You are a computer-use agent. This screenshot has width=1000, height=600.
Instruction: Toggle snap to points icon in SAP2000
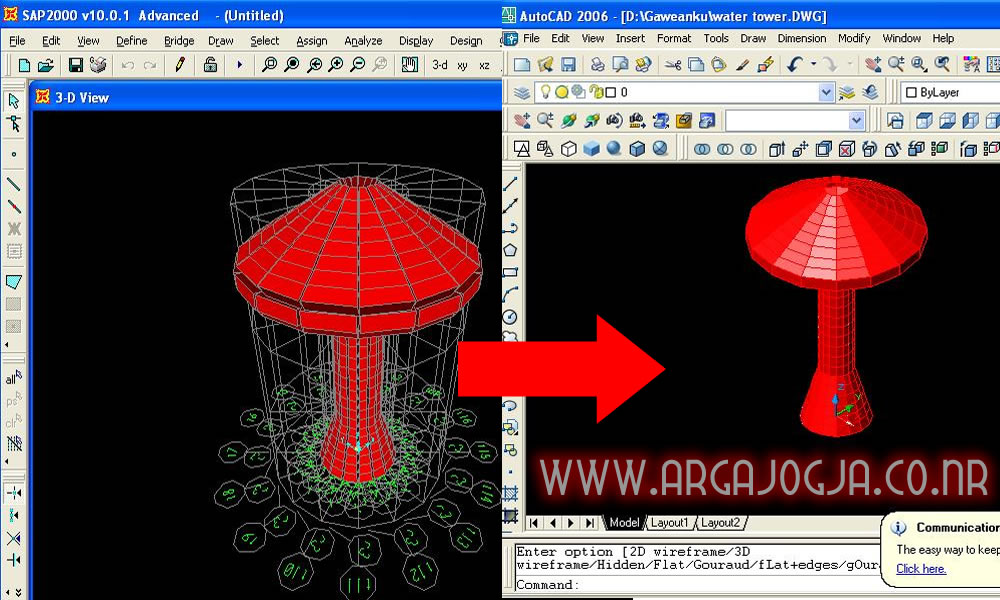(x=13, y=493)
